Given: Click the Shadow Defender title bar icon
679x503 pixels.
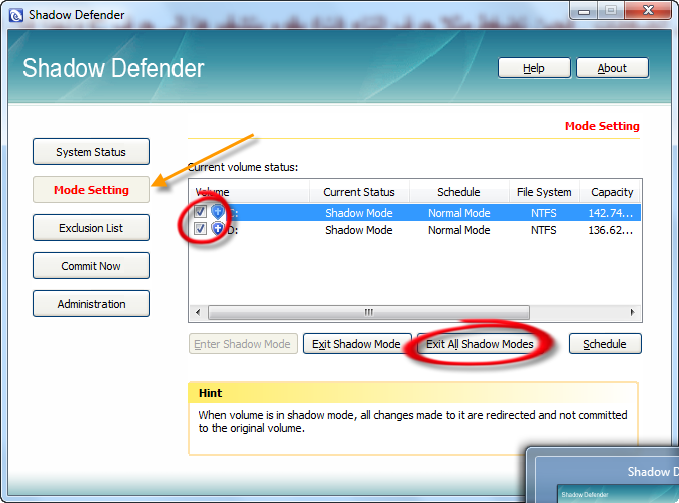Looking at the screenshot, I should 16,16.
